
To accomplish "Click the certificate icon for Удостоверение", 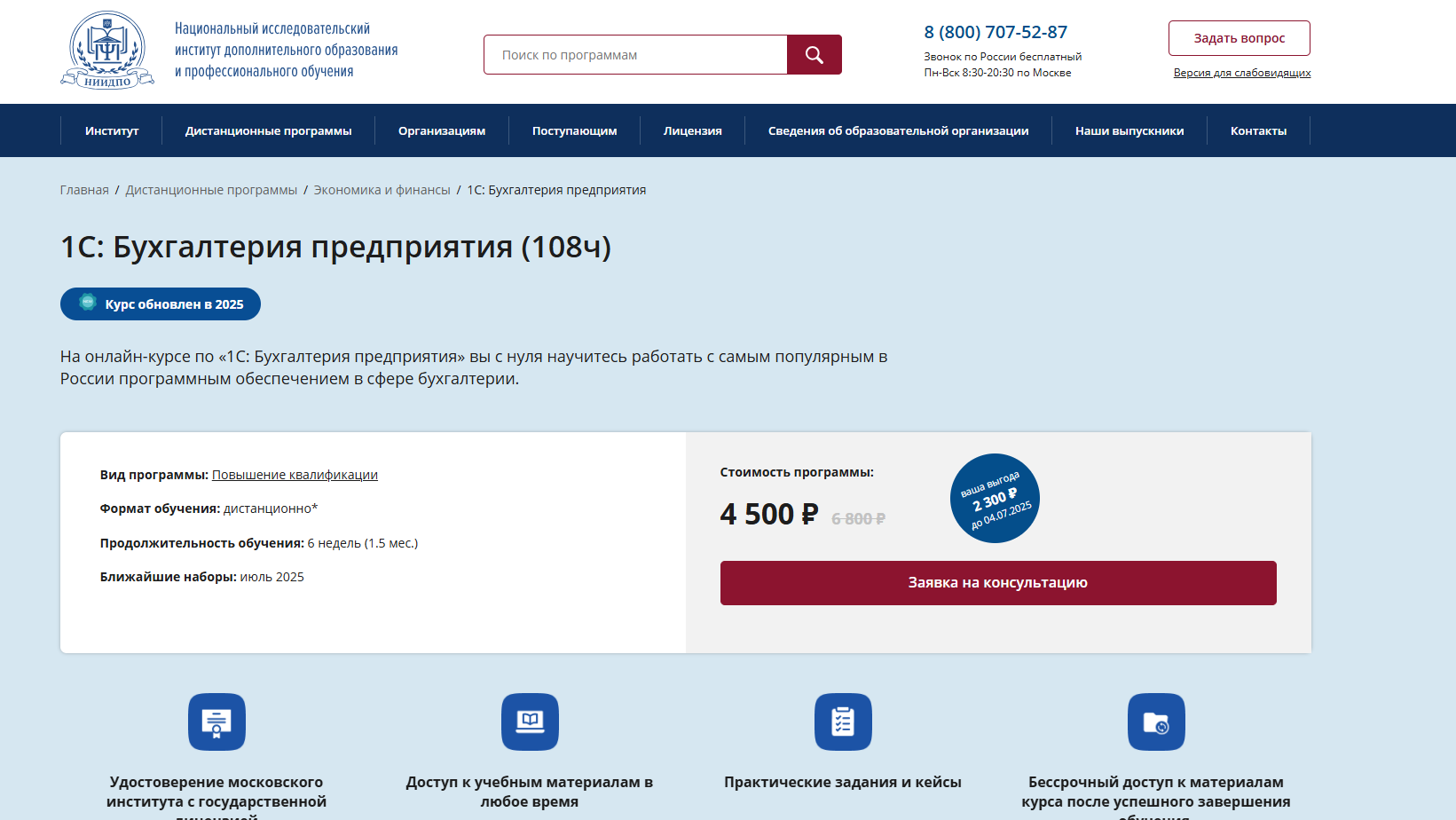I will tap(216, 721).
